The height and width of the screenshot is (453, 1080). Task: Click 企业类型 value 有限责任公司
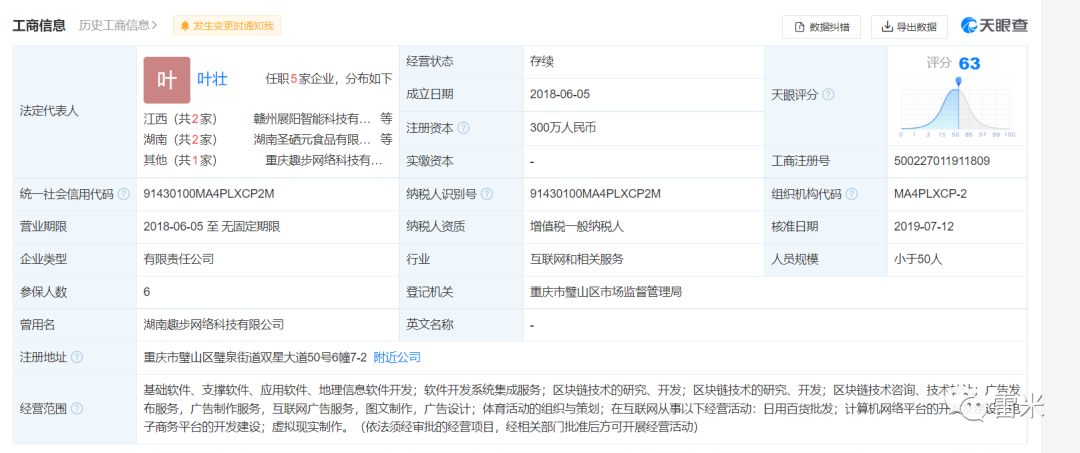tap(178, 260)
